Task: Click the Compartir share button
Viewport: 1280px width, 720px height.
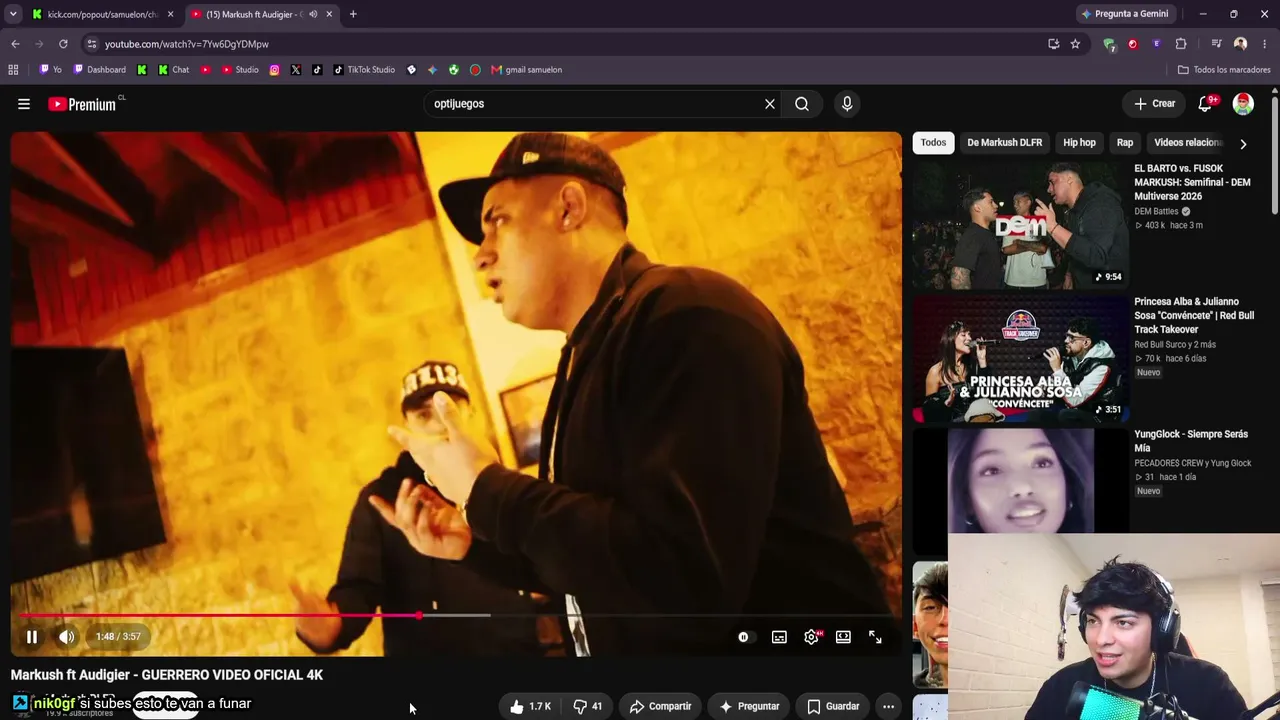Action: pyautogui.click(x=659, y=706)
